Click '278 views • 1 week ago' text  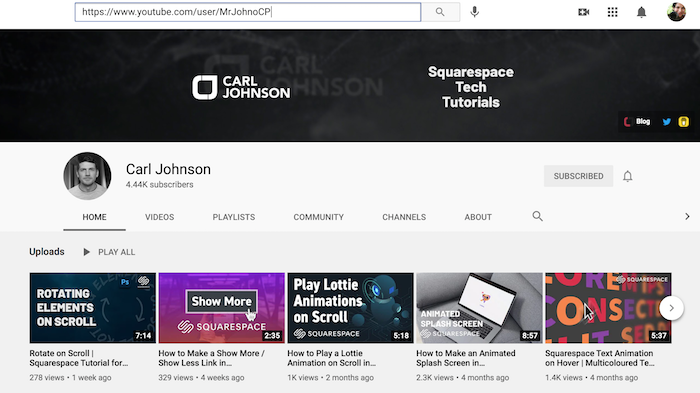pos(71,377)
